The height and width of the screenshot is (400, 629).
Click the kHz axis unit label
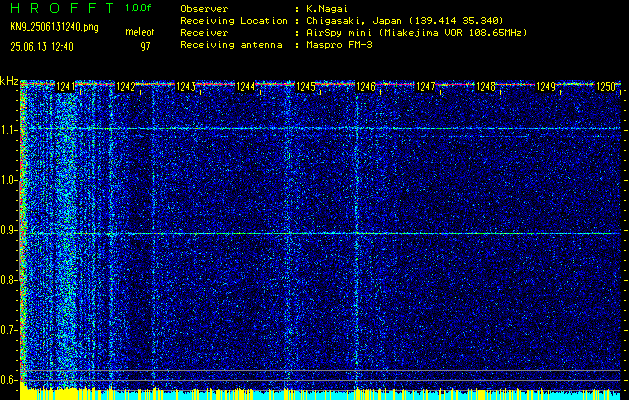[9, 81]
